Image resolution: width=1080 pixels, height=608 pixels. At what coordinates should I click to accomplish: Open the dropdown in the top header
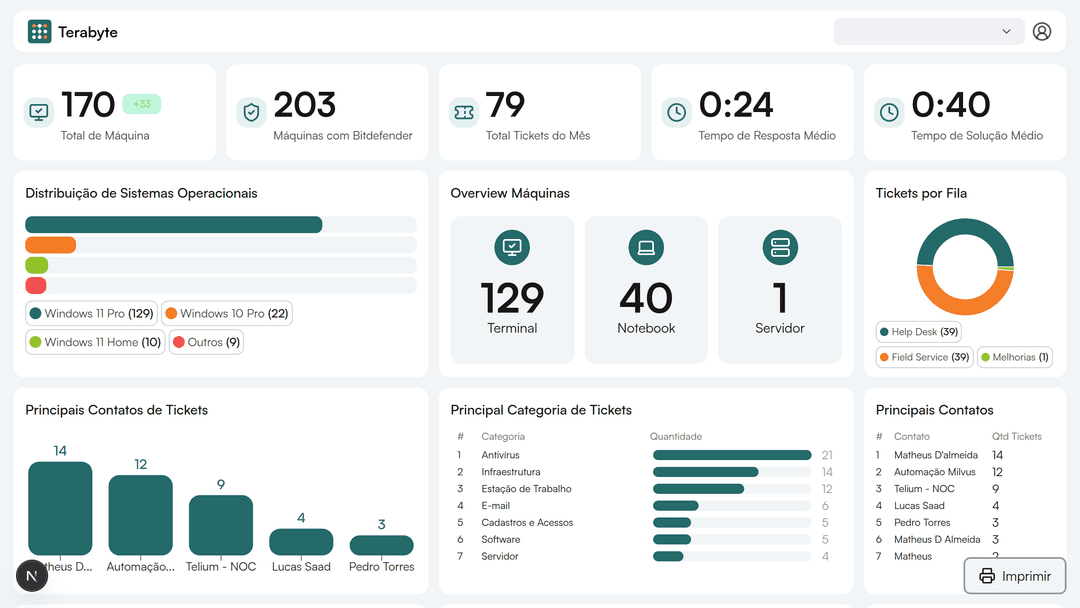[928, 32]
